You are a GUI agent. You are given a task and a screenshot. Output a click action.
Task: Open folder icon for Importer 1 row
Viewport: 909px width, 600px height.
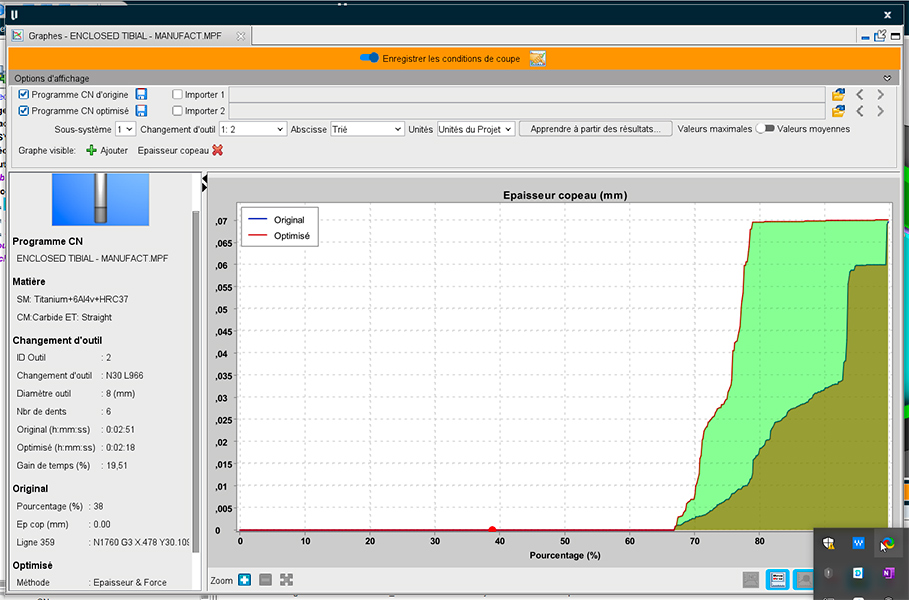coord(838,95)
